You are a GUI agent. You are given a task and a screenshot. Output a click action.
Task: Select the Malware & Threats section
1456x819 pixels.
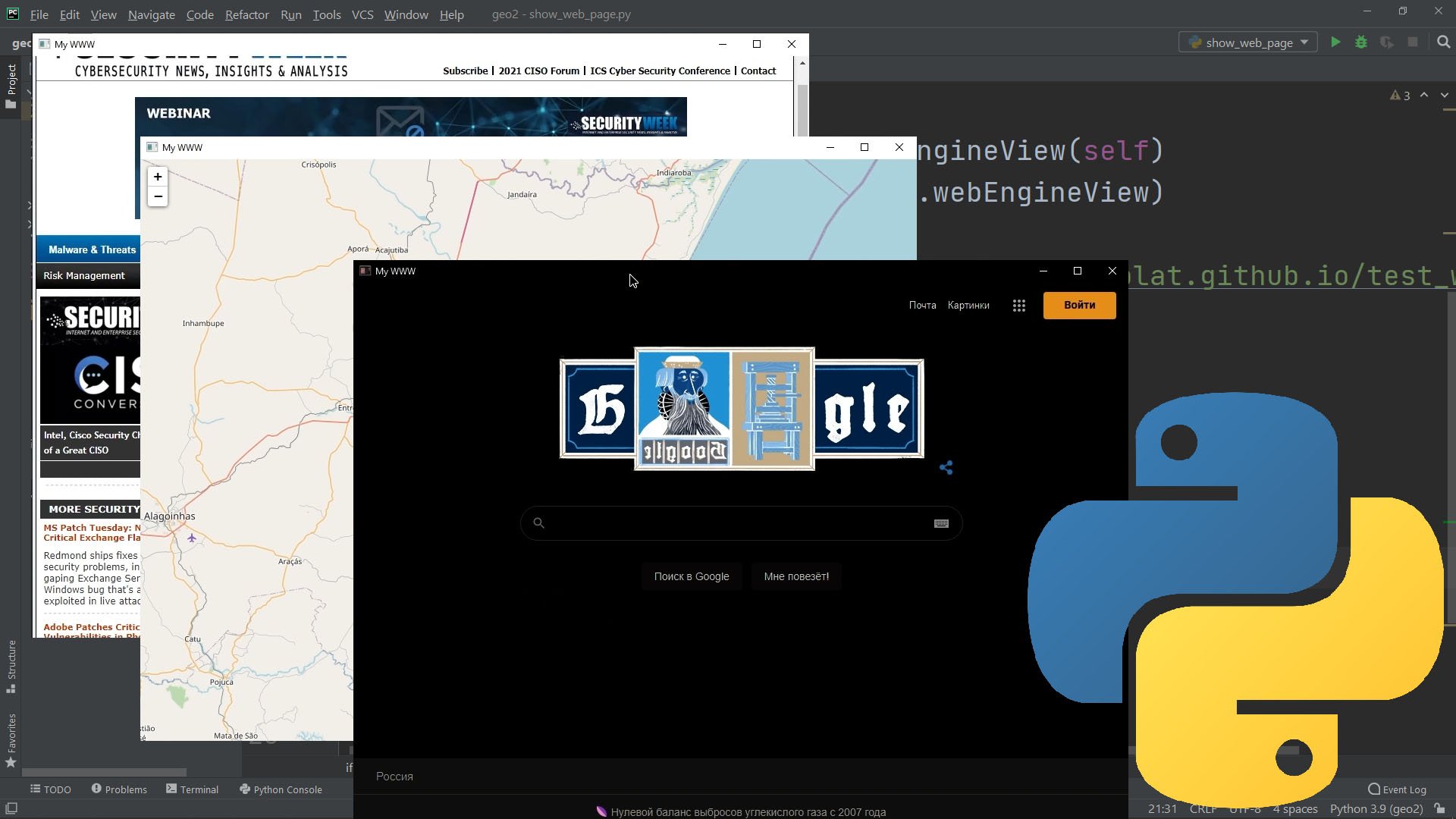point(91,249)
